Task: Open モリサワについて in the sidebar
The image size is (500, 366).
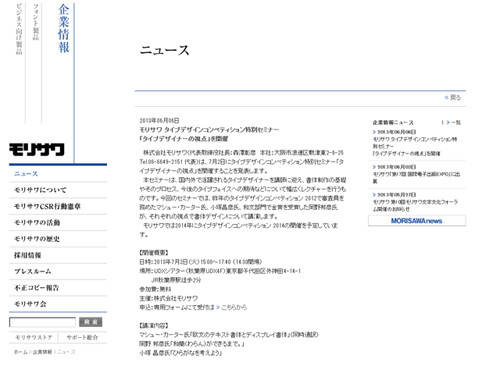Action: tap(40, 190)
